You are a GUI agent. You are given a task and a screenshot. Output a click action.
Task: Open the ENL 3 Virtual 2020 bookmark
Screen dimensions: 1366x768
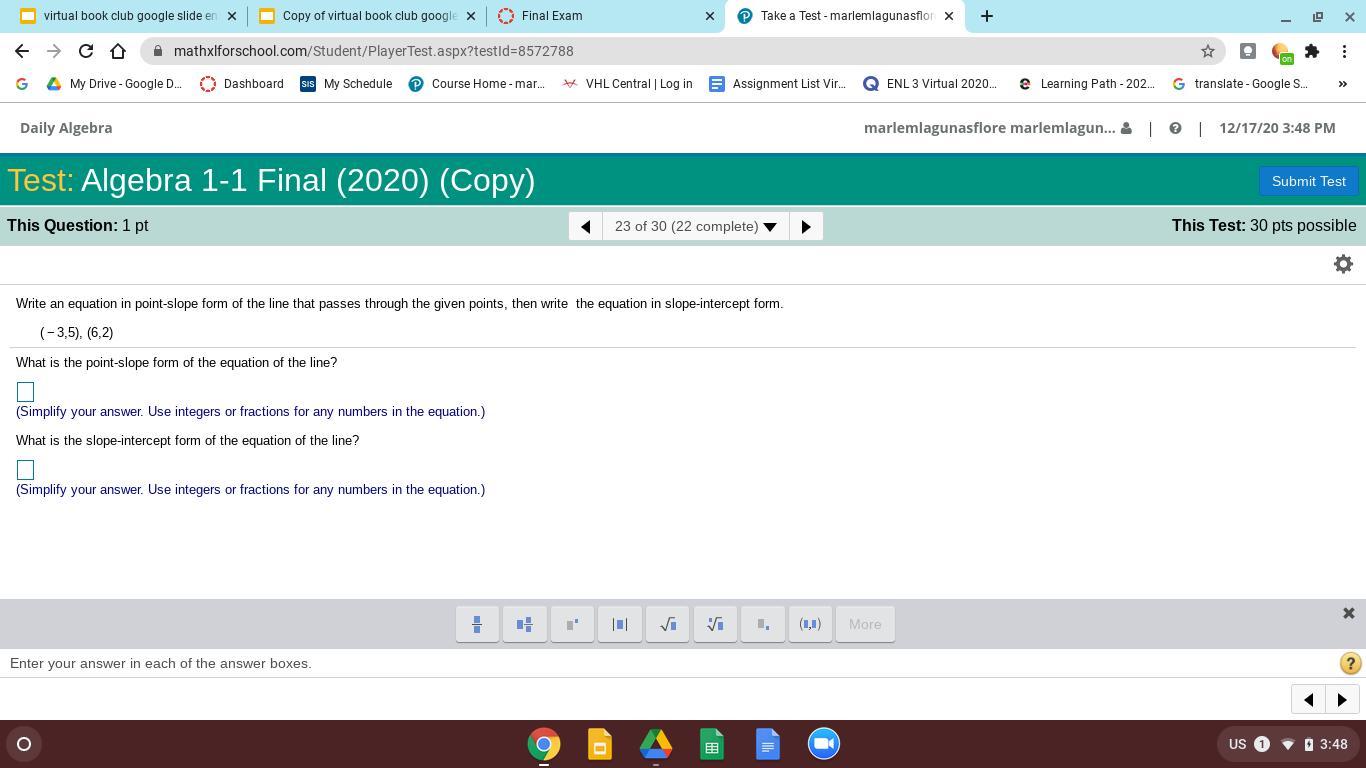point(930,84)
